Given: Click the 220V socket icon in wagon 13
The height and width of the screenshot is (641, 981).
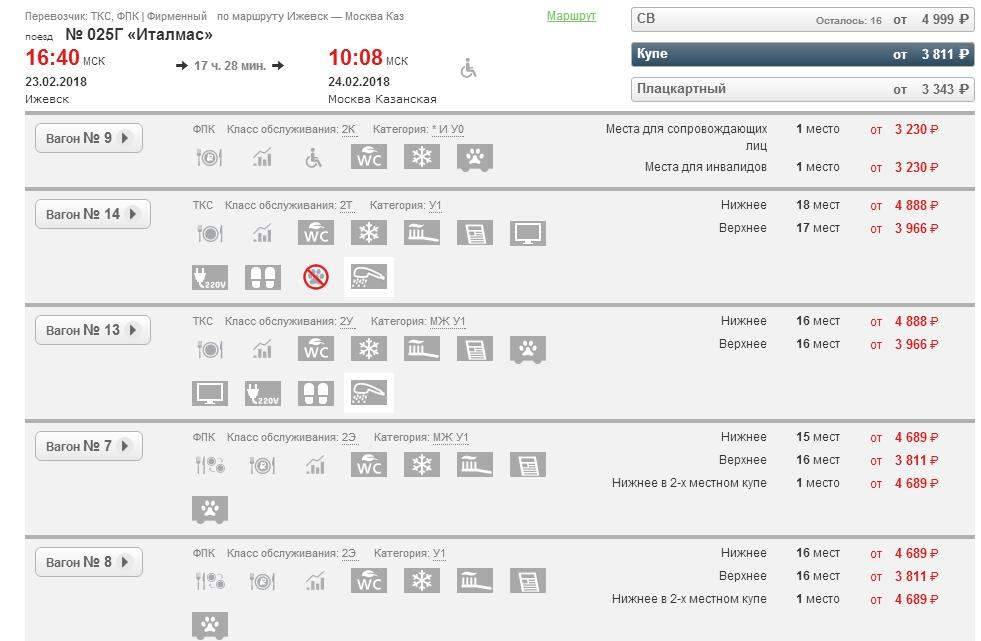Looking at the screenshot, I should pos(263,393).
